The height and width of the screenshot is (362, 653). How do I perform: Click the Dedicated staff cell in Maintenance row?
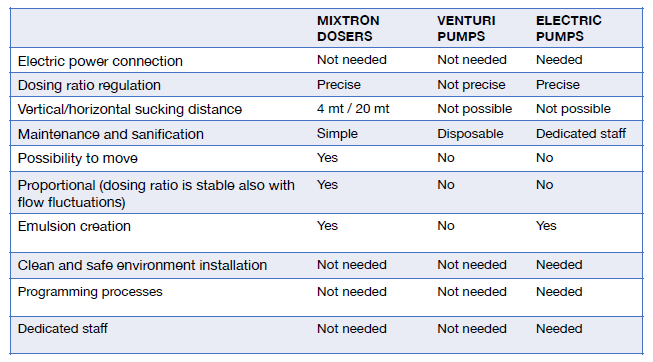coord(581,134)
